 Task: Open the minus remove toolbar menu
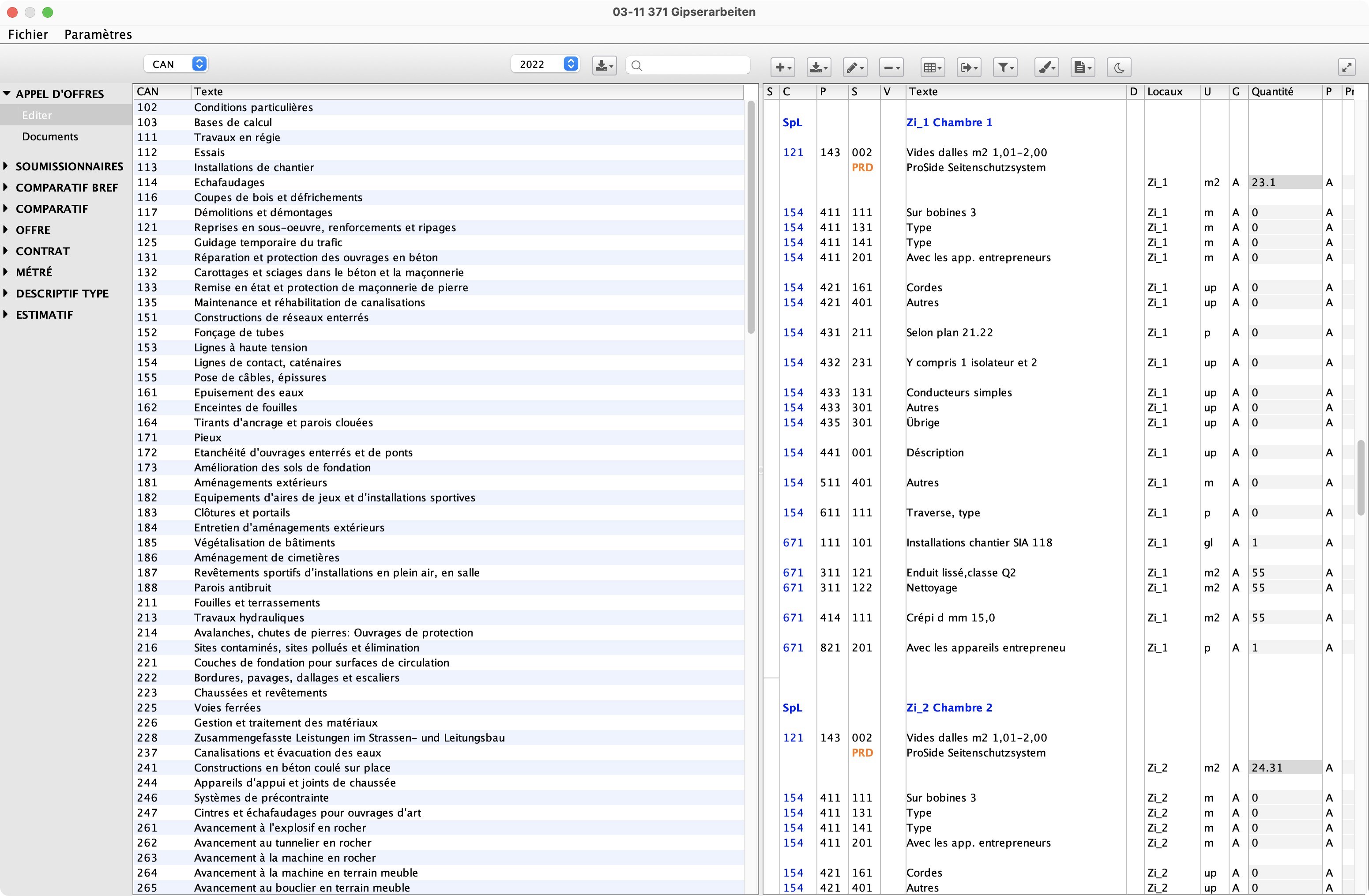coord(891,67)
